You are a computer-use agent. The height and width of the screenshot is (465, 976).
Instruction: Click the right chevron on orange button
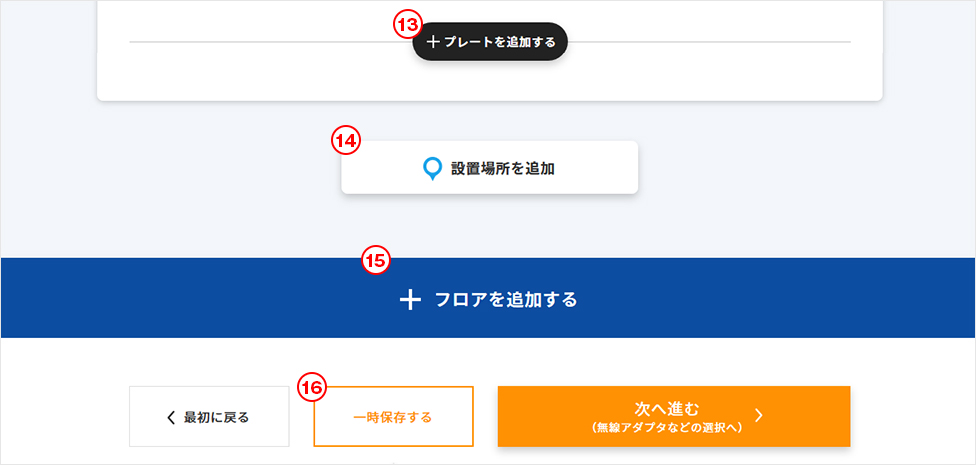759,415
